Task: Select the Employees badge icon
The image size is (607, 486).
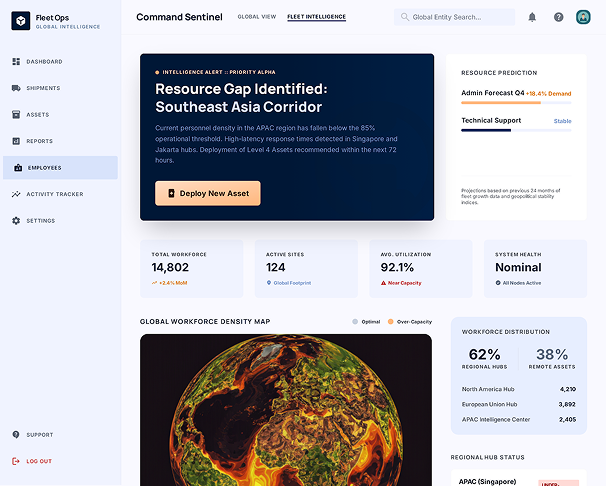Action: coord(18,168)
